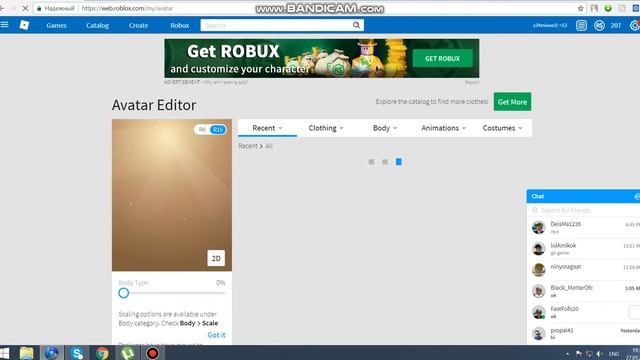Open the Catalog page in the nav bar
Screen dimensions: 640x360
click(x=97, y=25)
